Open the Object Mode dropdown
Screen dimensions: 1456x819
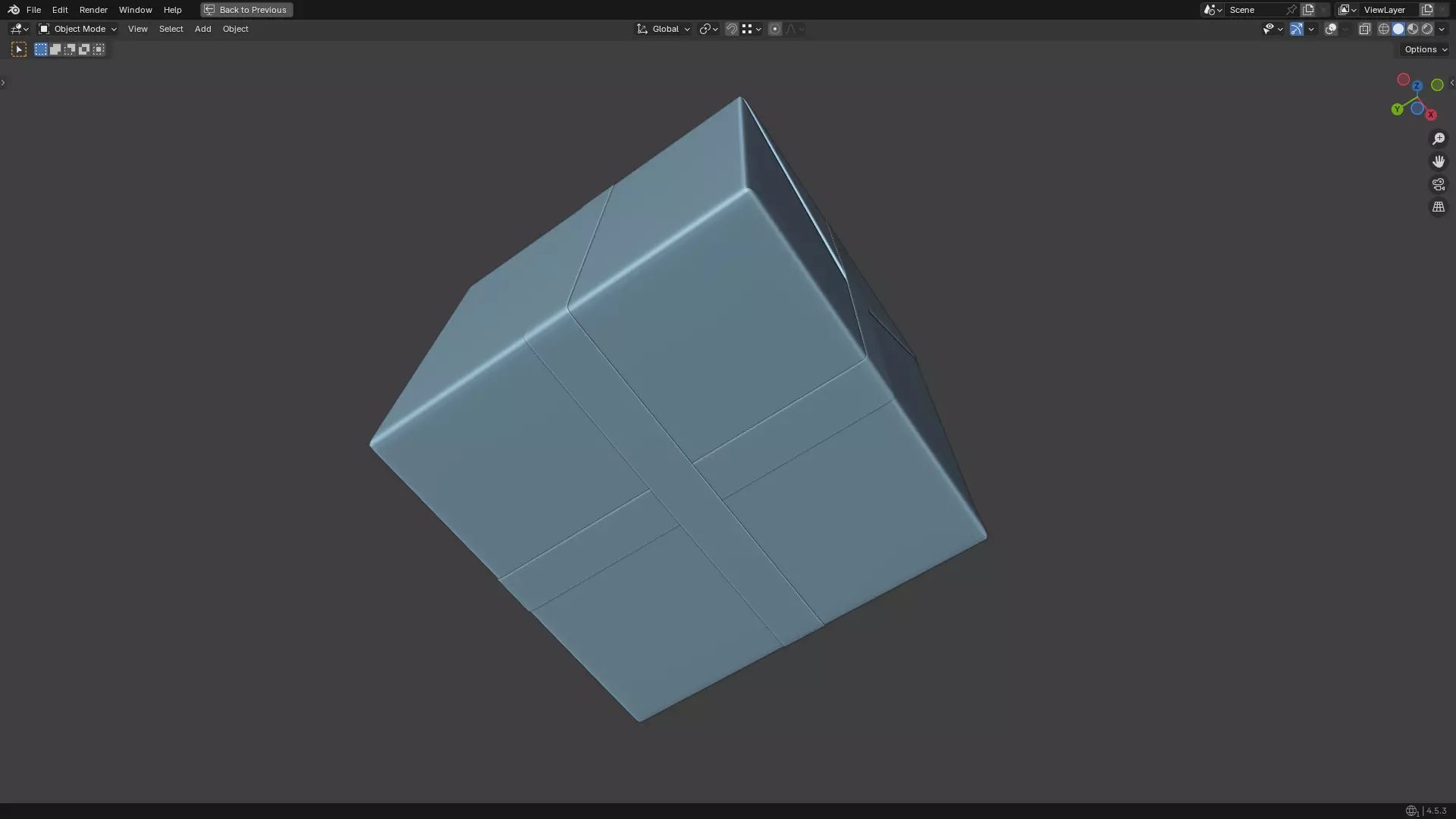tap(78, 29)
